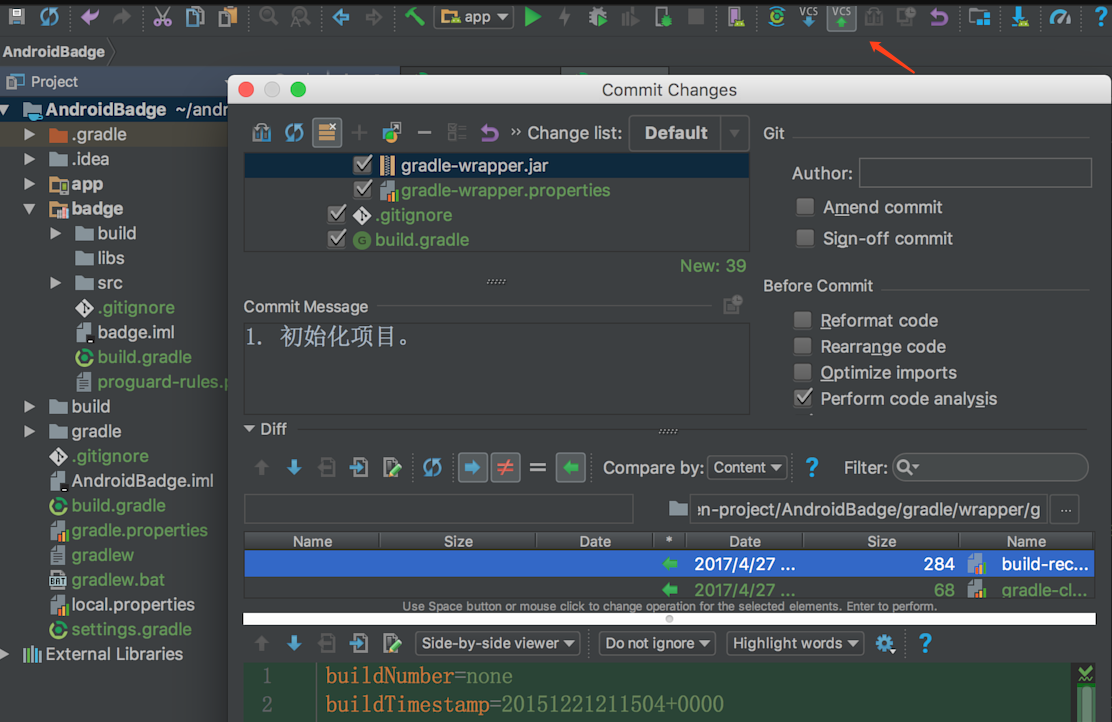Click Move to Another Changelist icon
Screen dimensions: 1112x722
coord(391,133)
